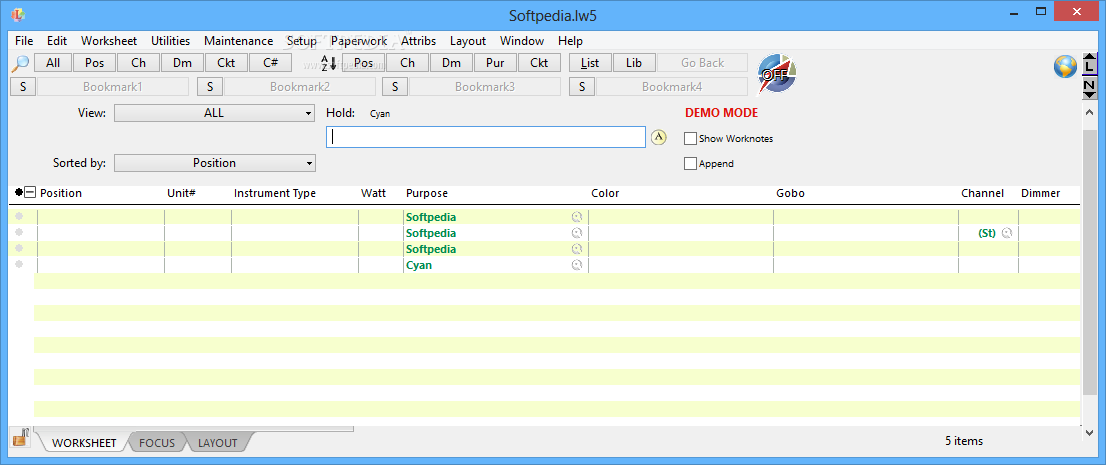The height and width of the screenshot is (465, 1106).
Task: Open the Worksheet menu
Action: (x=109, y=41)
